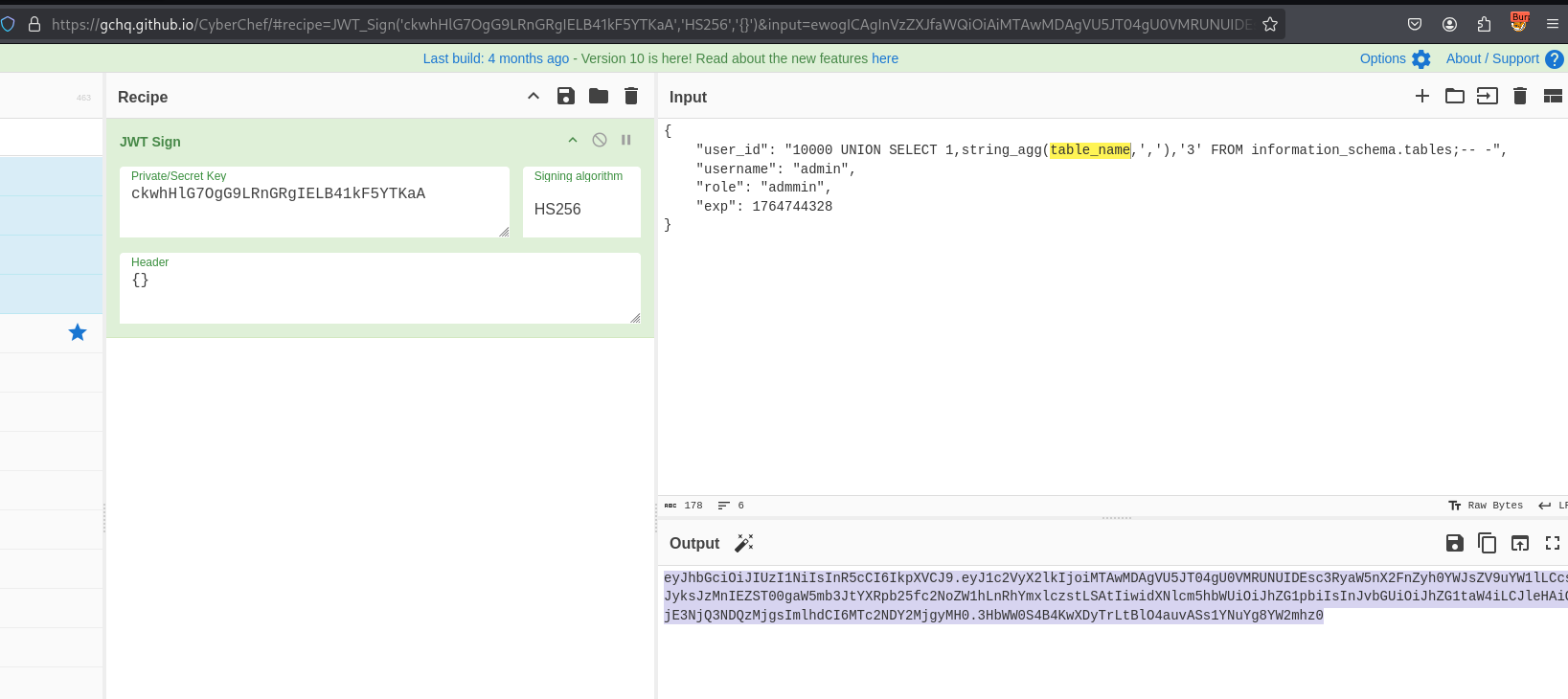Click the Private/Secret Key field
This screenshot has width=1568, height=699.
pyautogui.click(x=313, y=202)
